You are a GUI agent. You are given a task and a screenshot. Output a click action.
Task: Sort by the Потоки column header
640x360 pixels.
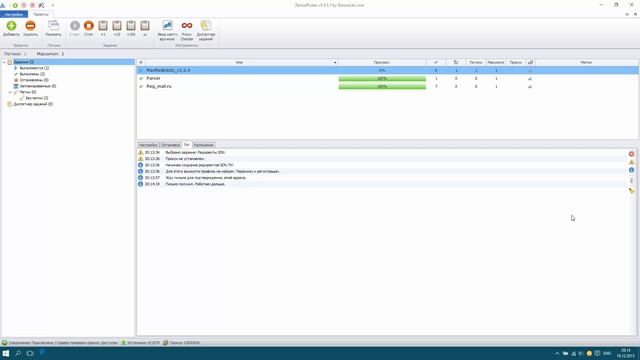click(x=476, y=62)
